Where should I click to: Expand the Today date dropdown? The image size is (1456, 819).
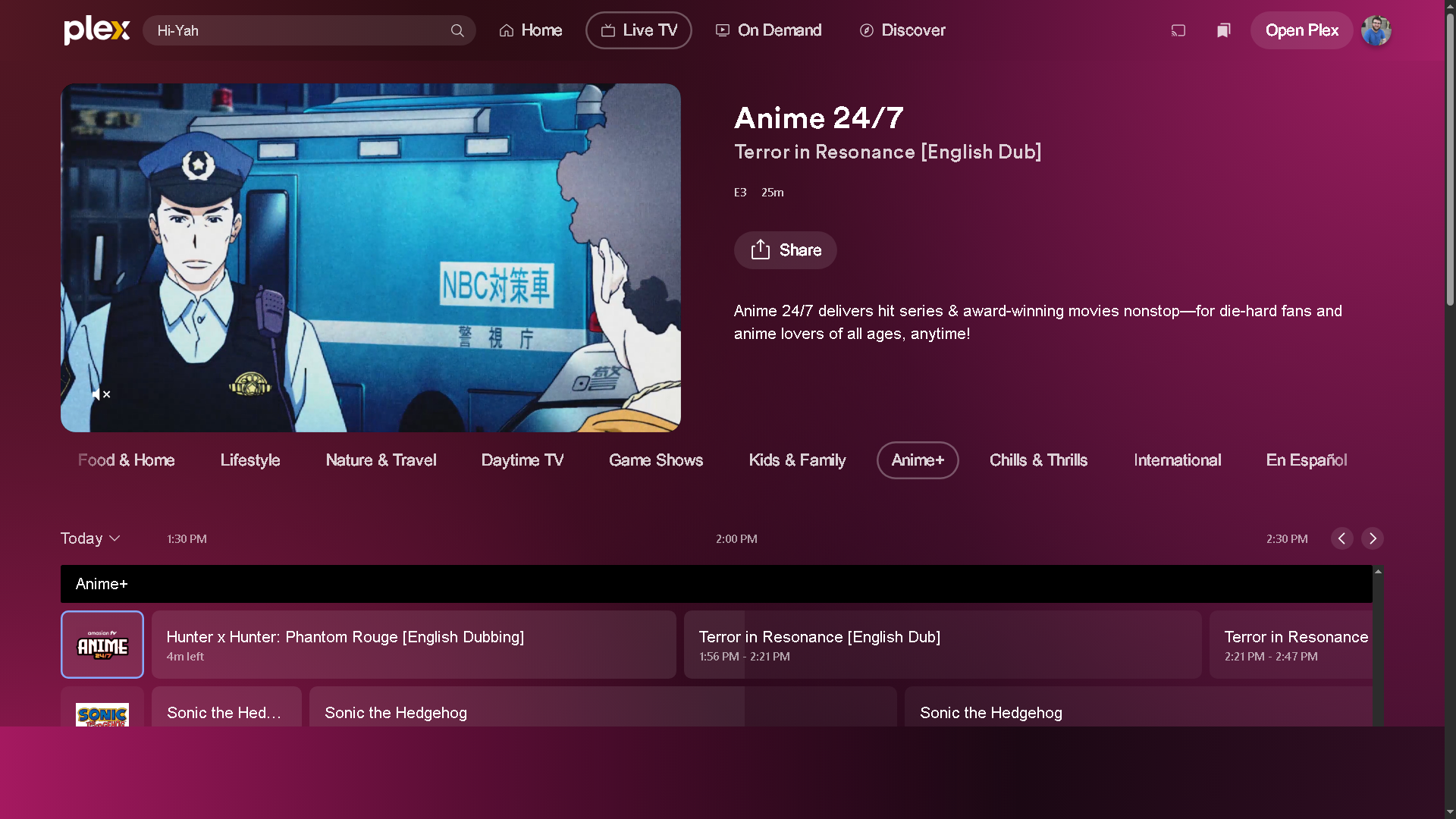(x=91, y=538)
